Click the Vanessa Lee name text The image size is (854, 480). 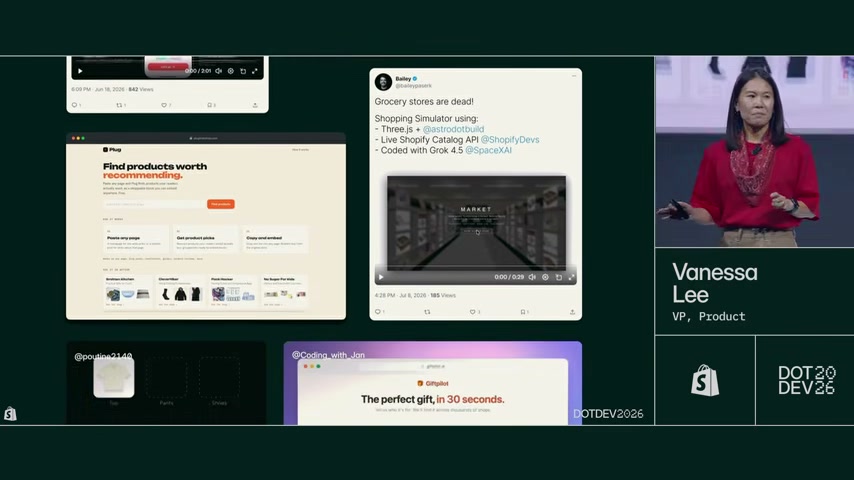(x=715, y=283)
